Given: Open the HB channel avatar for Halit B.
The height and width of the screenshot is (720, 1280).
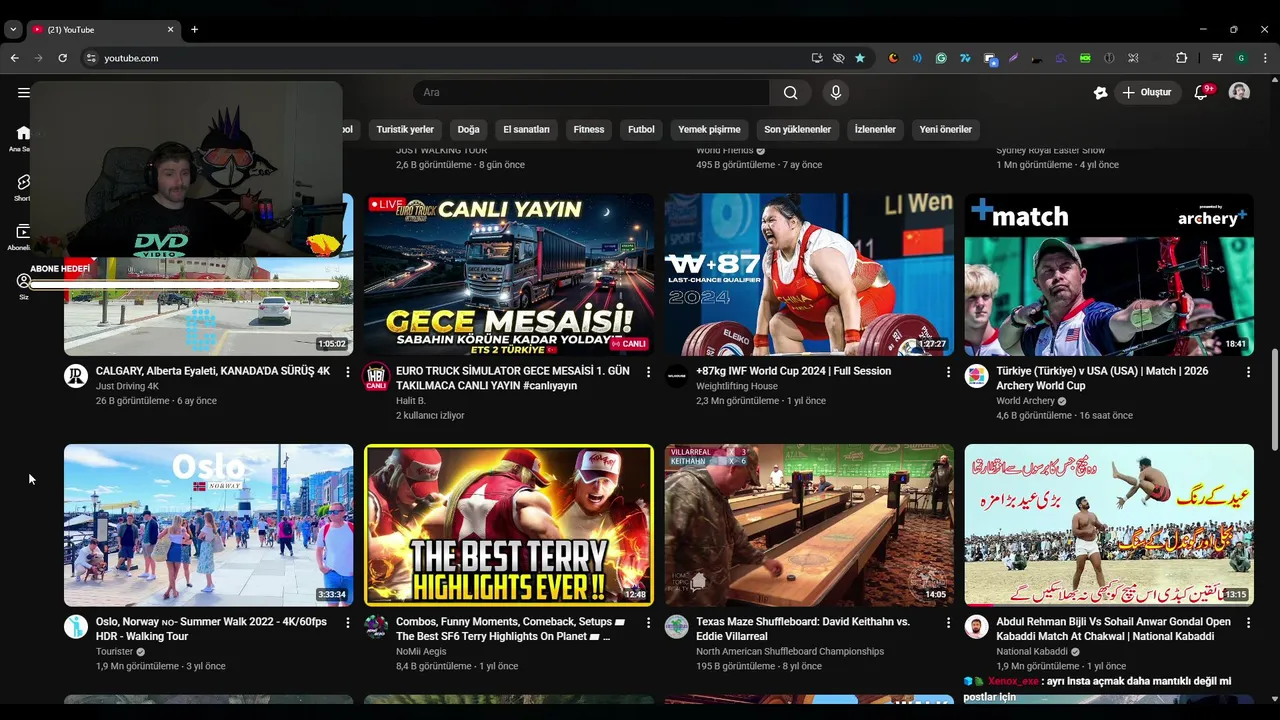Looking at the screenshot, I should (376, 376).
